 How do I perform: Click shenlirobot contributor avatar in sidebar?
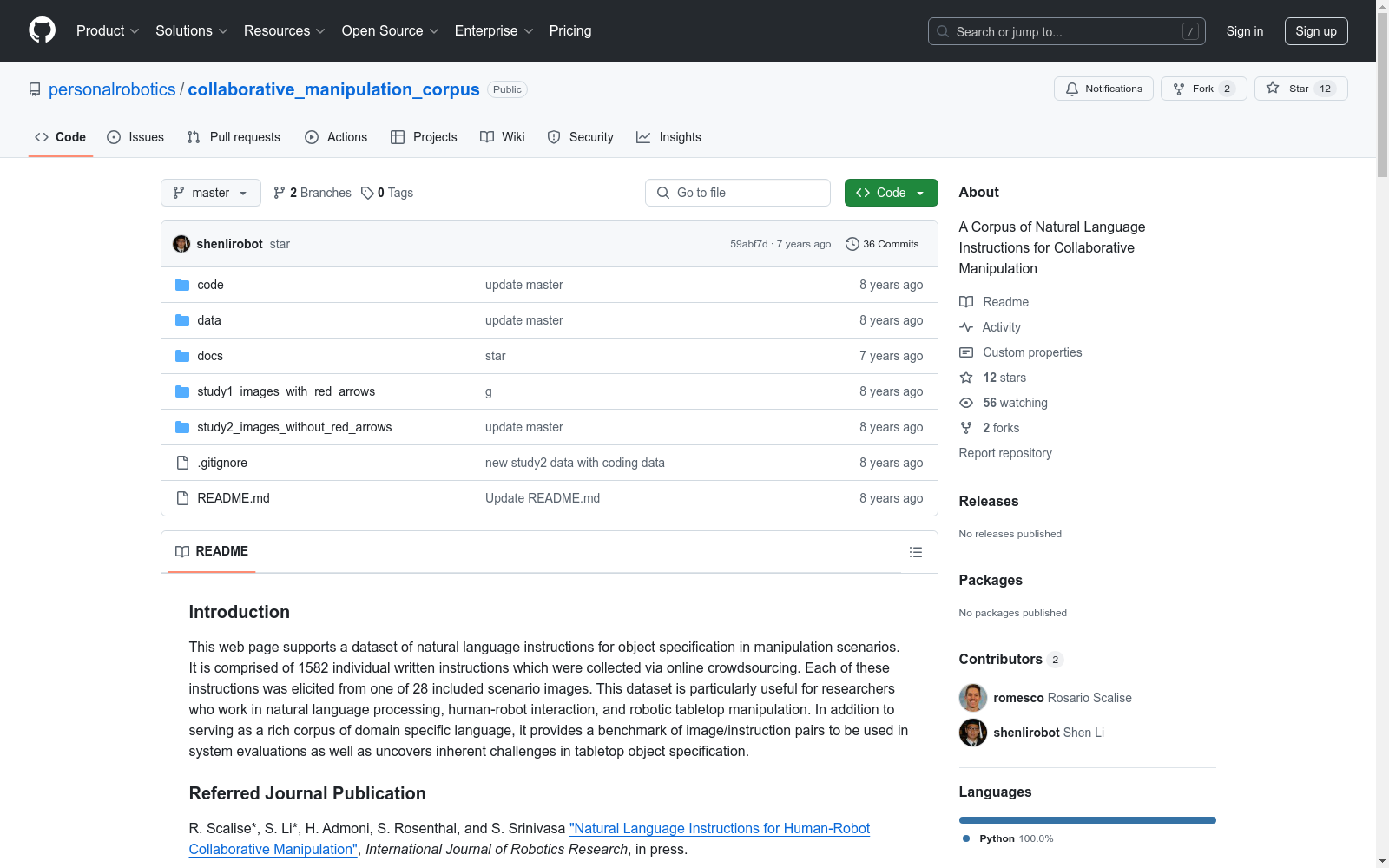click(973, 733)
